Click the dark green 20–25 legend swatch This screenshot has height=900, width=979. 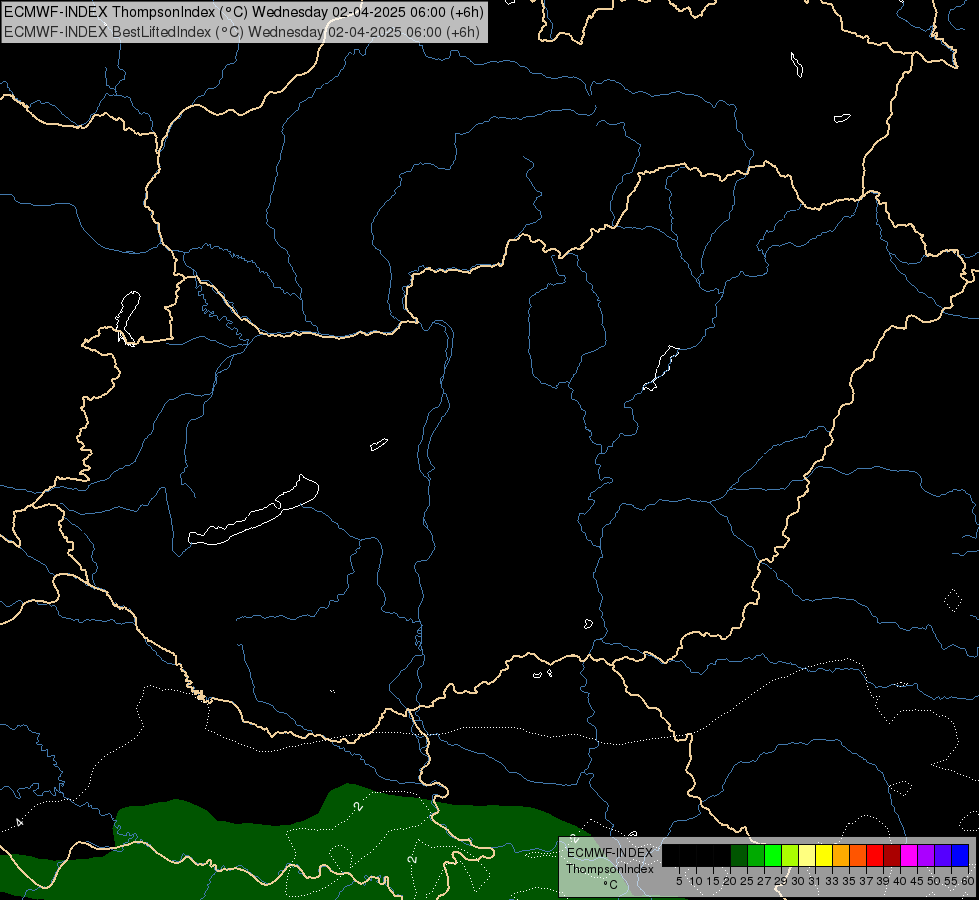pyautogui.click(x=739, y=855)
